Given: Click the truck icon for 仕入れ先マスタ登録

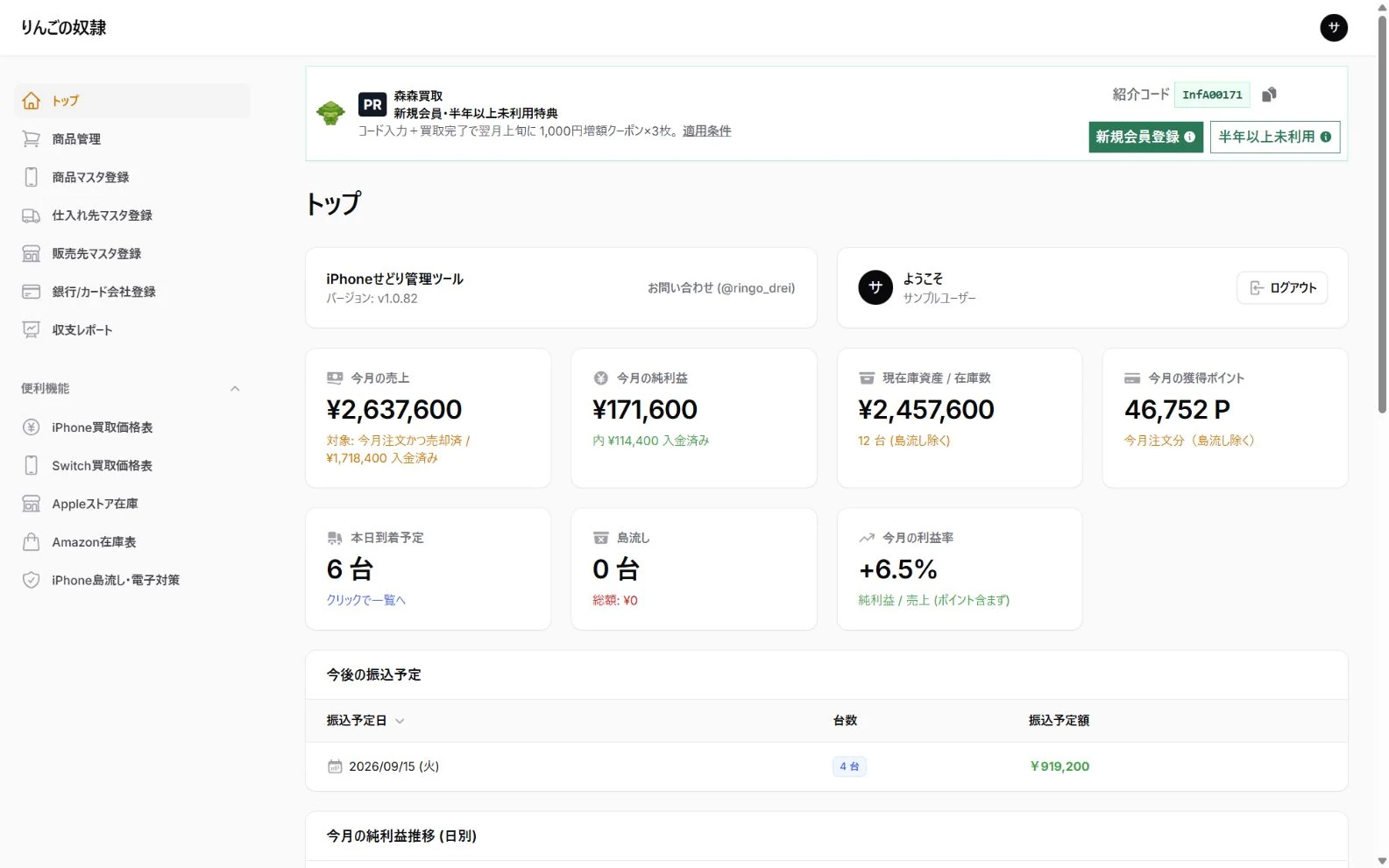Looking at the screenshot, I should (32, 215).
